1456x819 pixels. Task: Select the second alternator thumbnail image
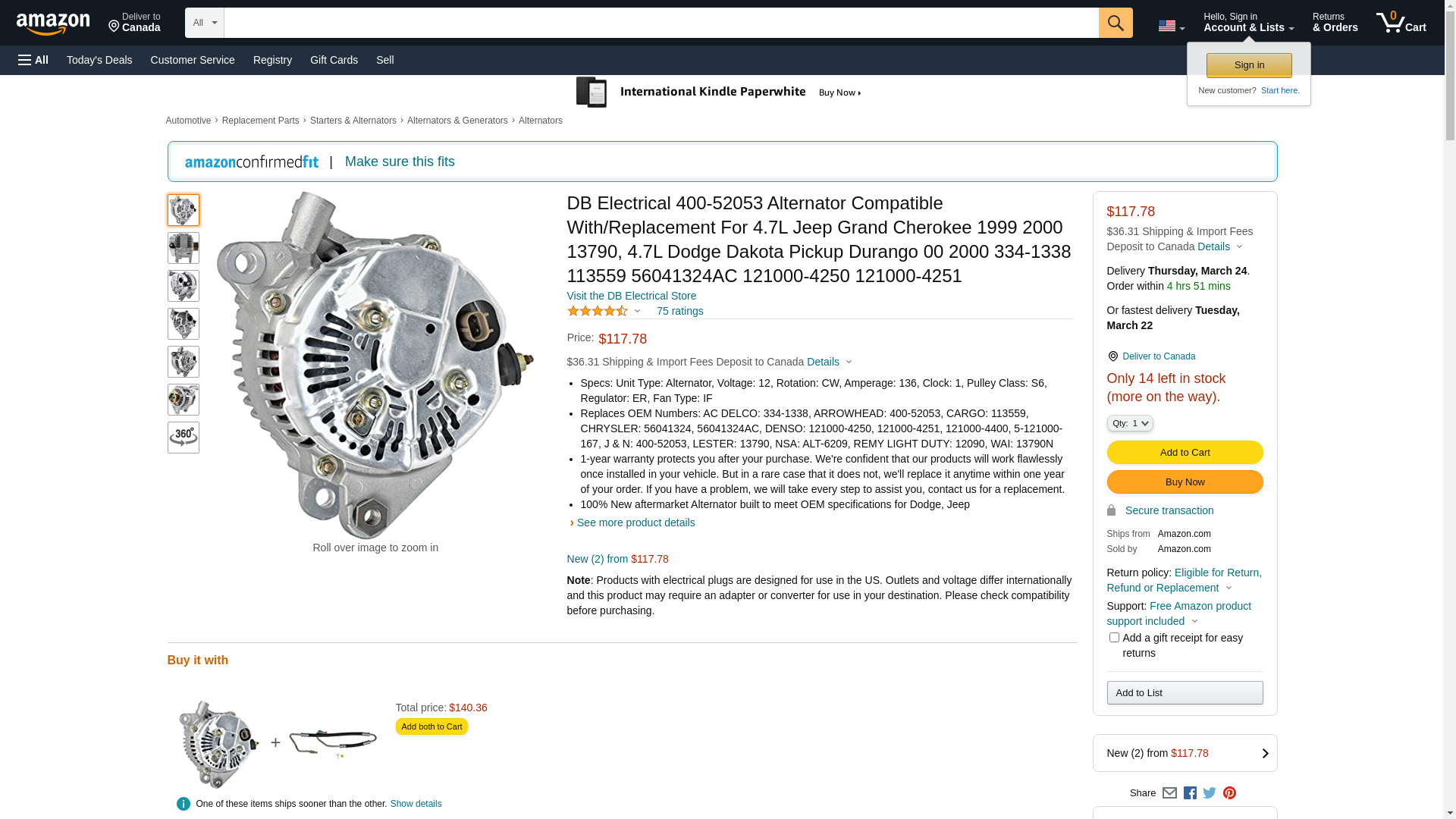coord(183,248)
